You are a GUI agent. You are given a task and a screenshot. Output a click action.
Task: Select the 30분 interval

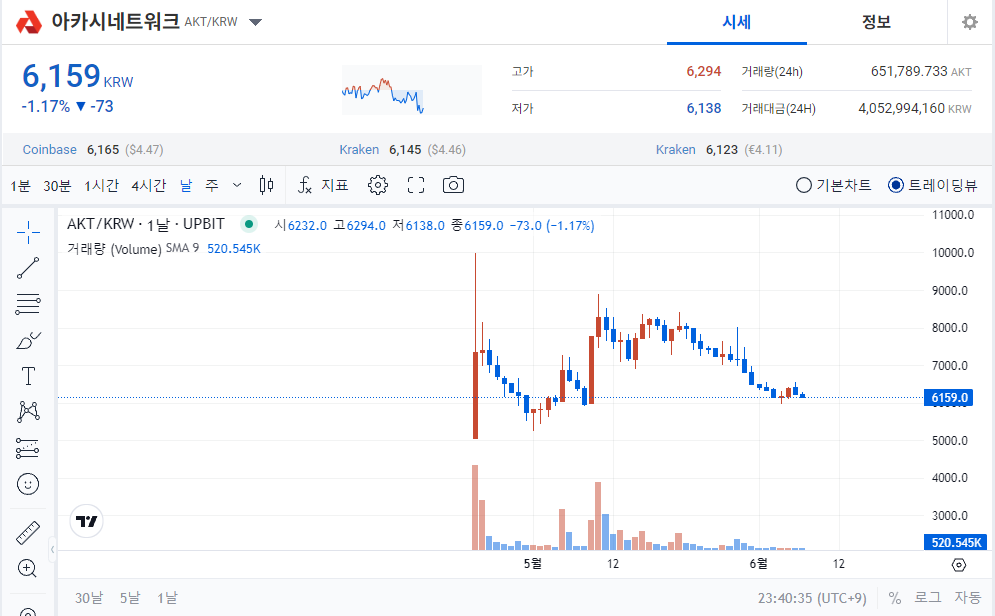pyautogui.click(x=57, y=186)
